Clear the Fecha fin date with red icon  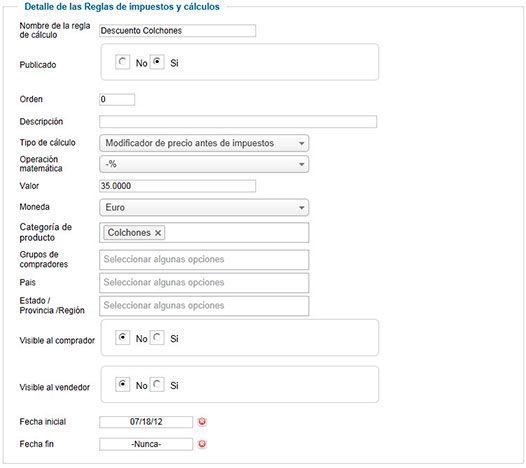(202, 444)
